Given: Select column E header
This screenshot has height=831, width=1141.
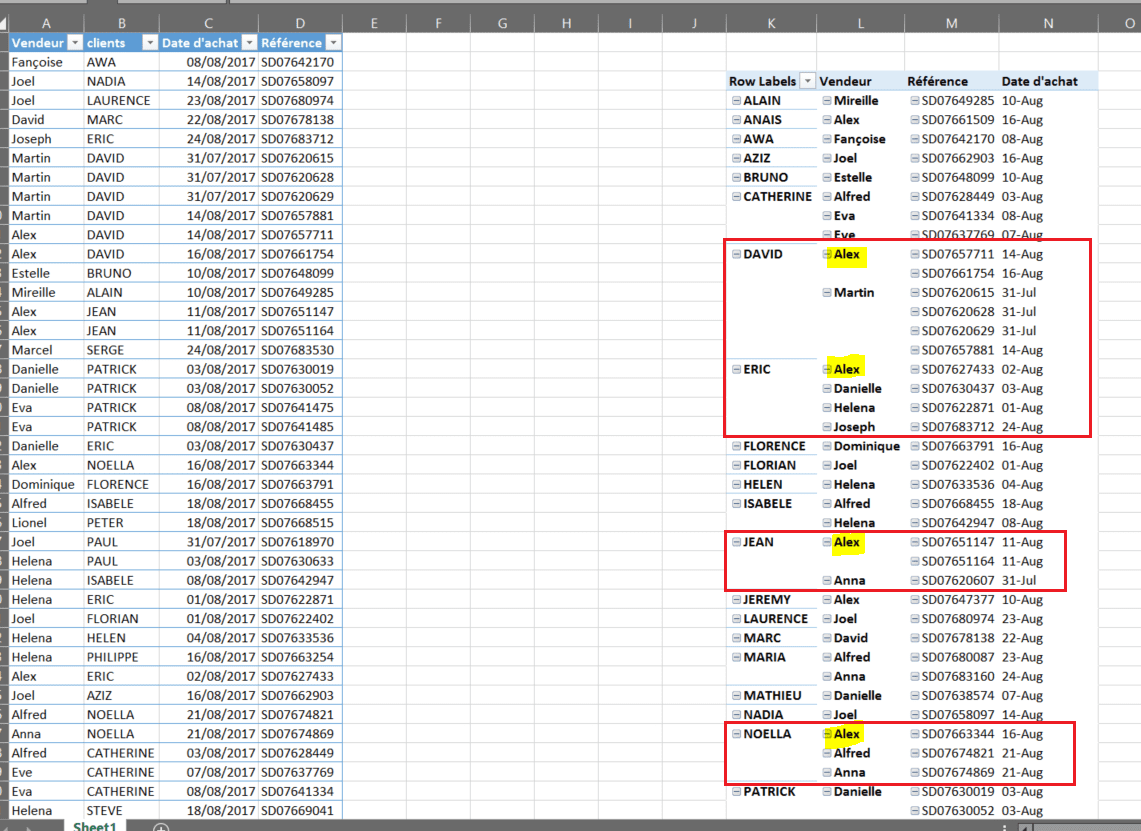Looking at the screenshot, I should click(x=373, y=23).
